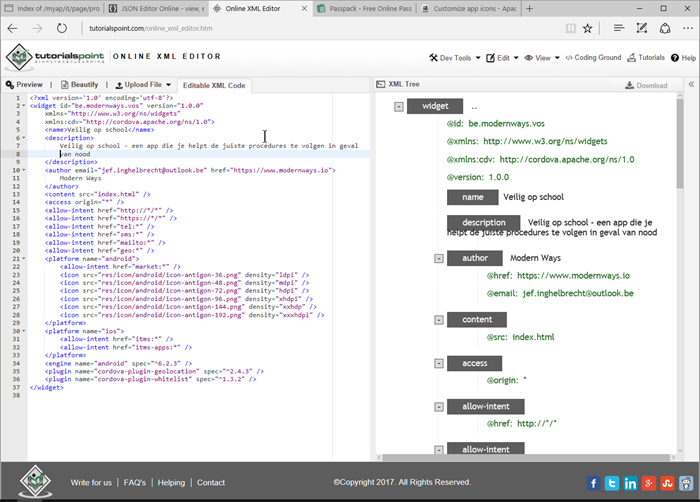Open the browser share icon

tap(665, 28)
